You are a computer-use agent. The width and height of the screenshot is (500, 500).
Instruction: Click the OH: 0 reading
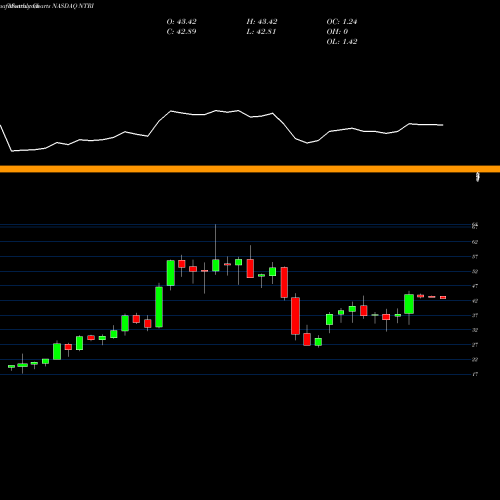pyautogui.click(x=337, y=32)
